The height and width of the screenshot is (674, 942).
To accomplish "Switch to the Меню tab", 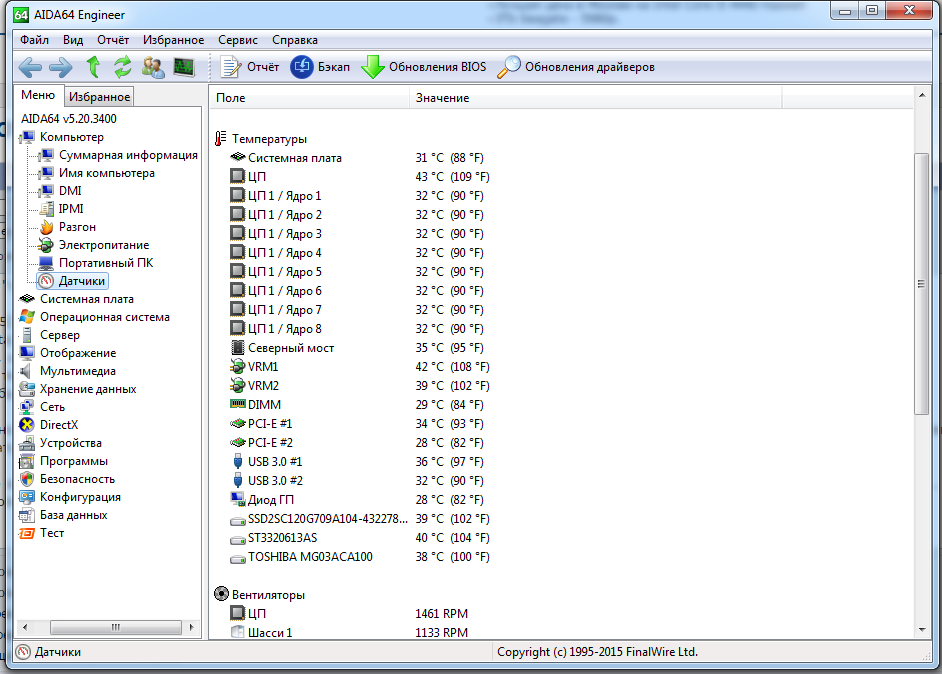I will coord(38,96).
